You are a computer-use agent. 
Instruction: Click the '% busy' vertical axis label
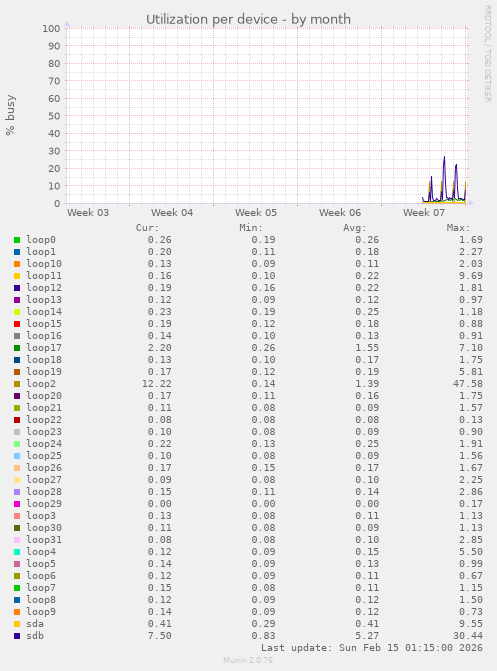[10, 115]
